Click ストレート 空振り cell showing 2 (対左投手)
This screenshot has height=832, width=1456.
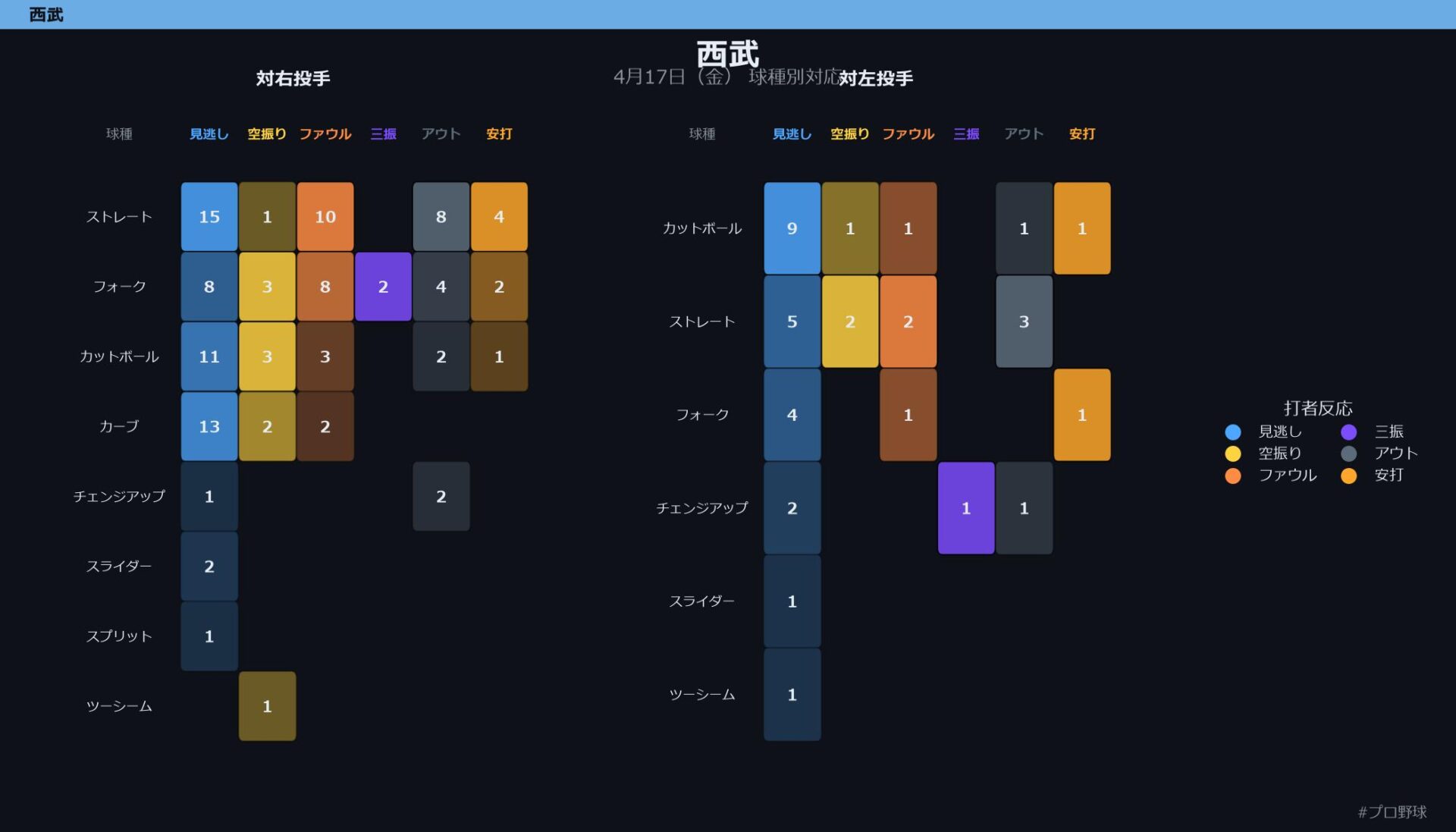(x=850, y=322)
